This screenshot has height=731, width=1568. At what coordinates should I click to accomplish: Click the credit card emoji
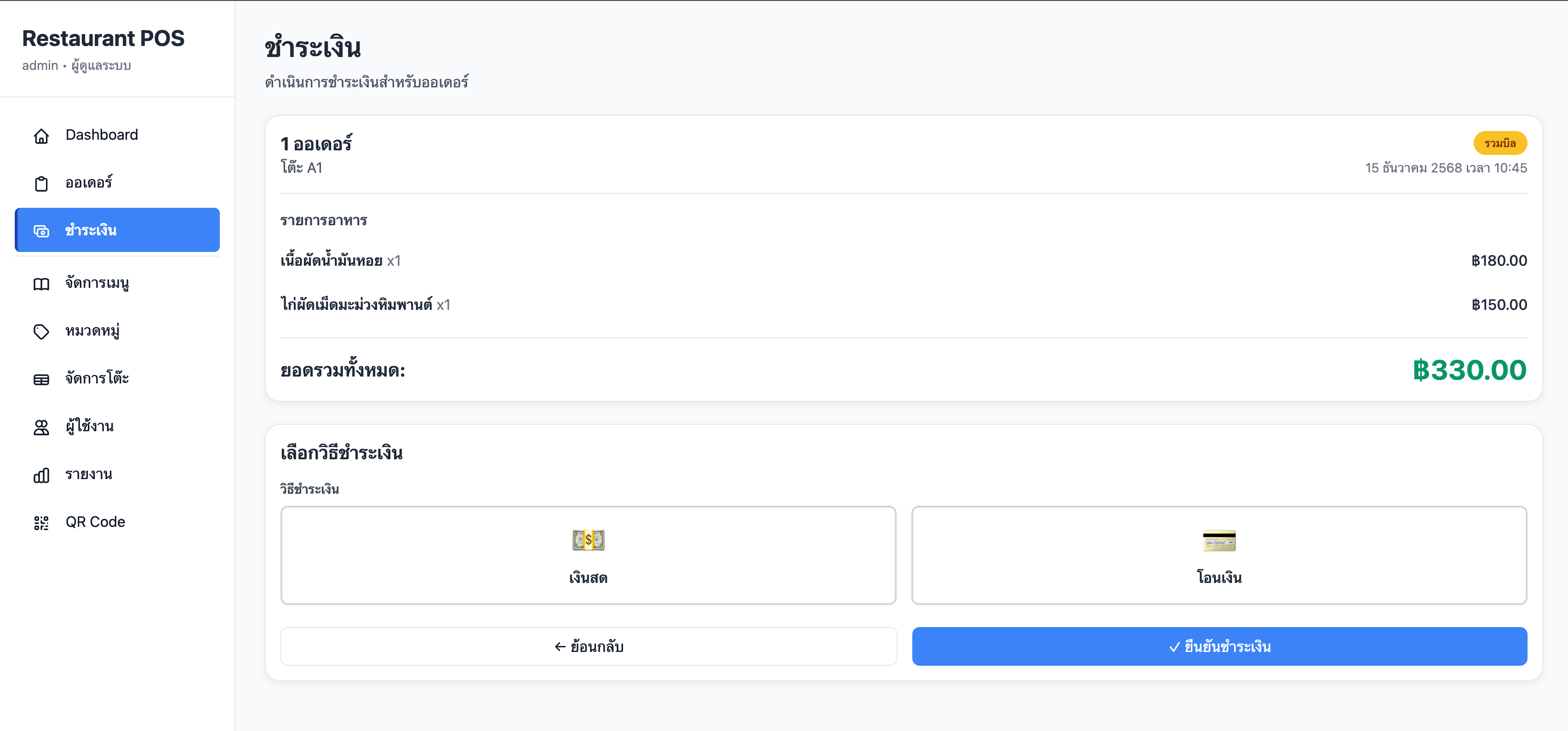pyautogui.click(x=1219, y=540)
